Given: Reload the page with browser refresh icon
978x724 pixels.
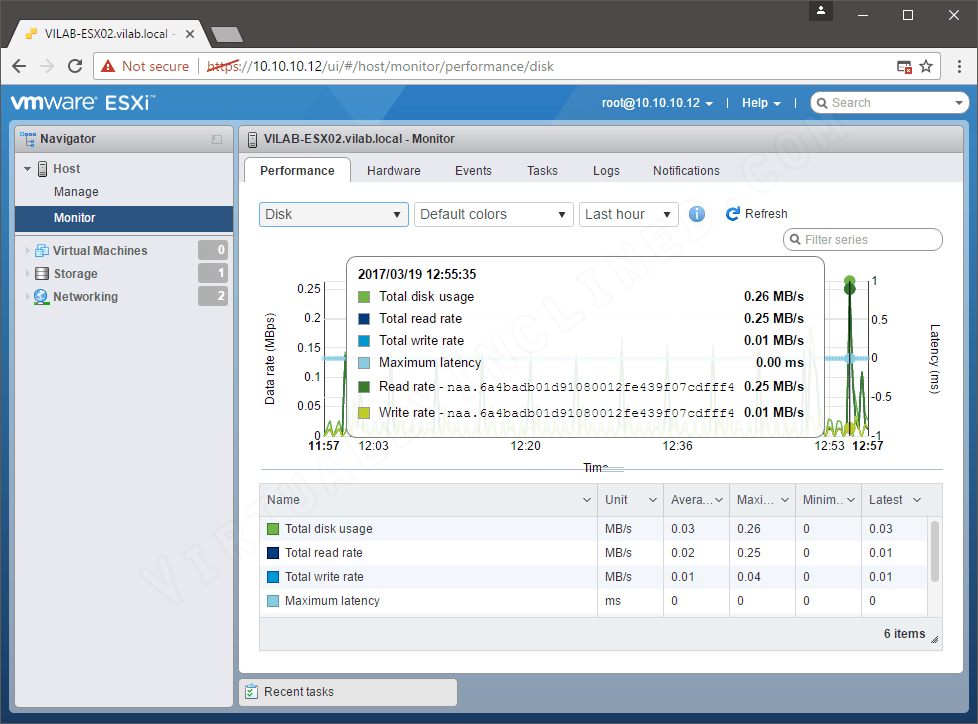Looking at the screenshot, I should point(75,66).
